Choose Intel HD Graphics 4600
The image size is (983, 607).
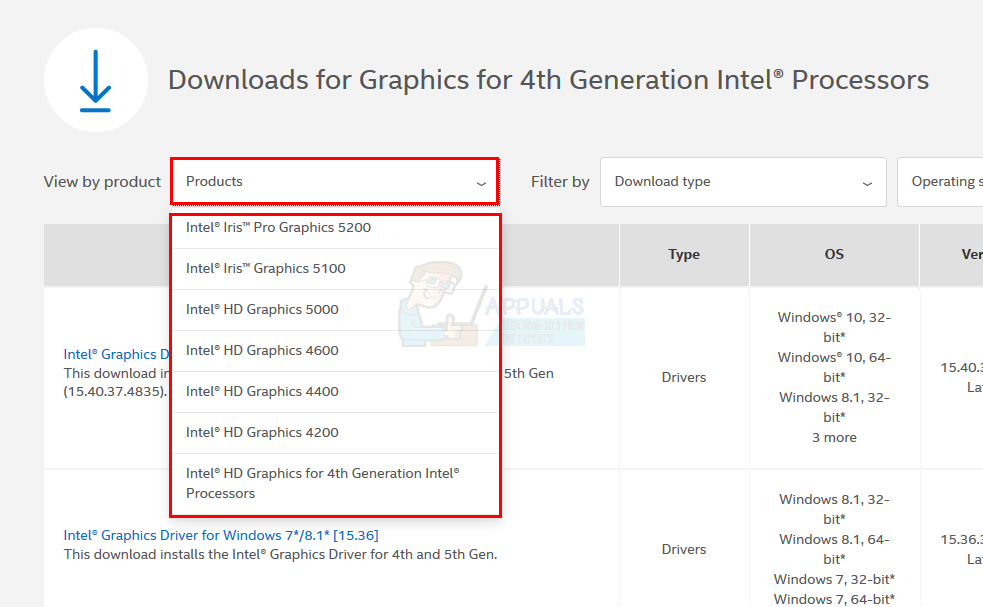tap(335, 351)
